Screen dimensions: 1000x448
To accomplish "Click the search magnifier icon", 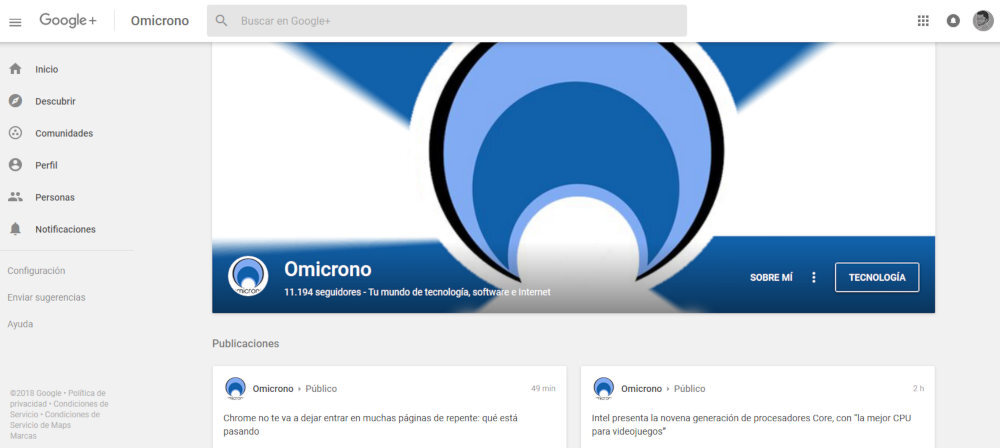I will [221, 21].
